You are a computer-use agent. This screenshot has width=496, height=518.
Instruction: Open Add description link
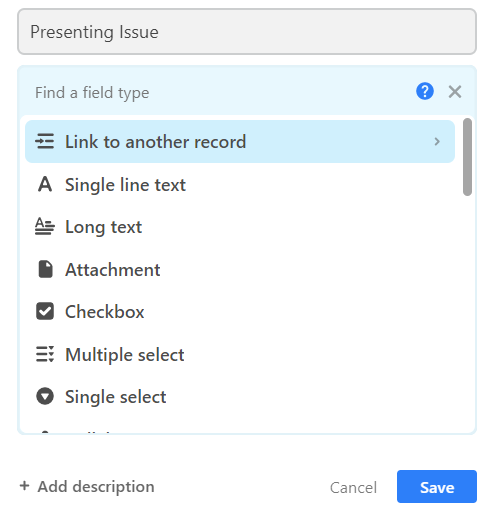point(87,486)
